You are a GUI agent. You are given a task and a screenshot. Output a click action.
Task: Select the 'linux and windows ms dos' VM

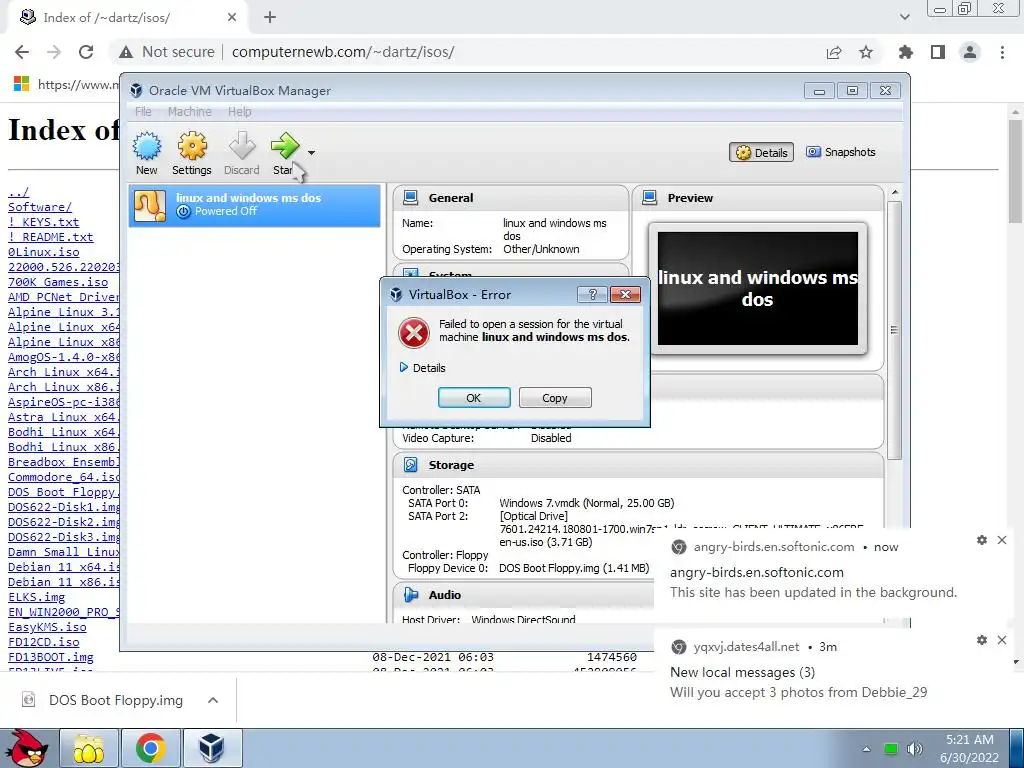254,205
